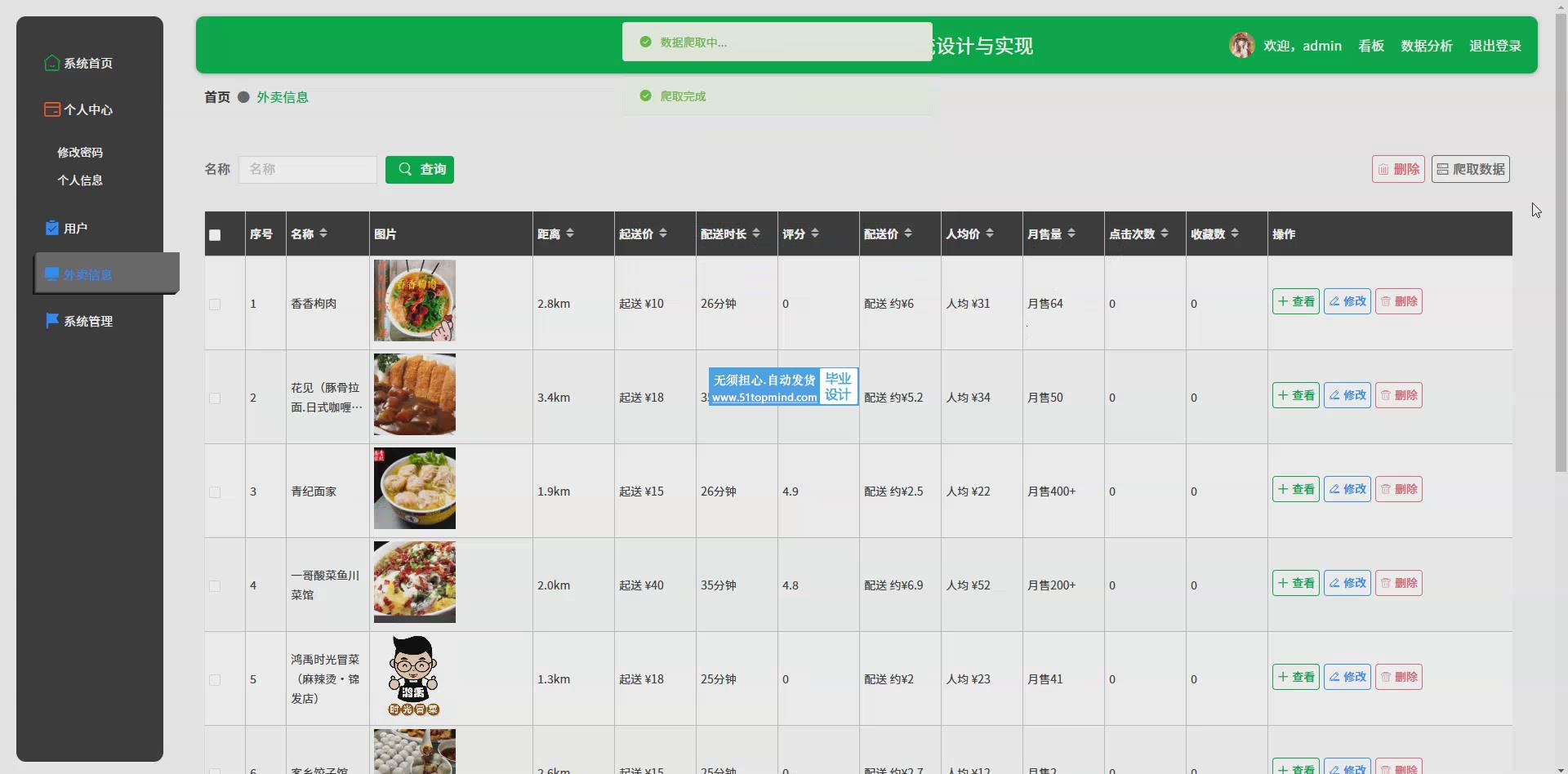Click the home icon beside 系统首页
Image resolution: width=1568 pixels, height=774 pixels.
(51, 63)
